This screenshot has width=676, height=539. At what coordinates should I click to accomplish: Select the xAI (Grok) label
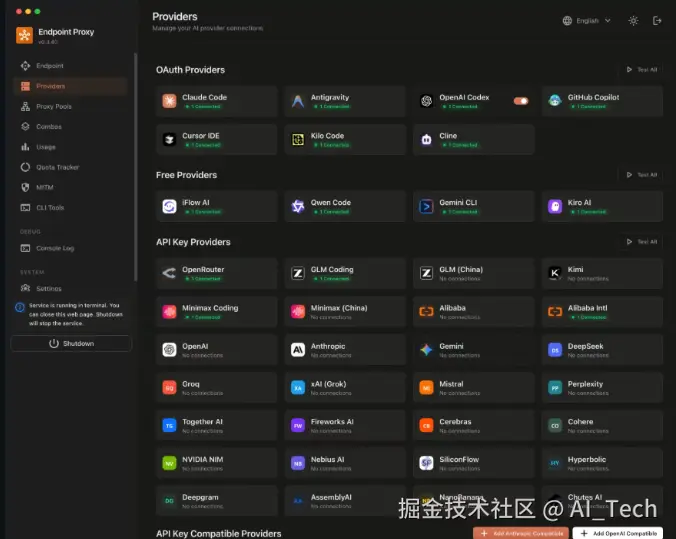pyautogui.click(x=328, y=384)
